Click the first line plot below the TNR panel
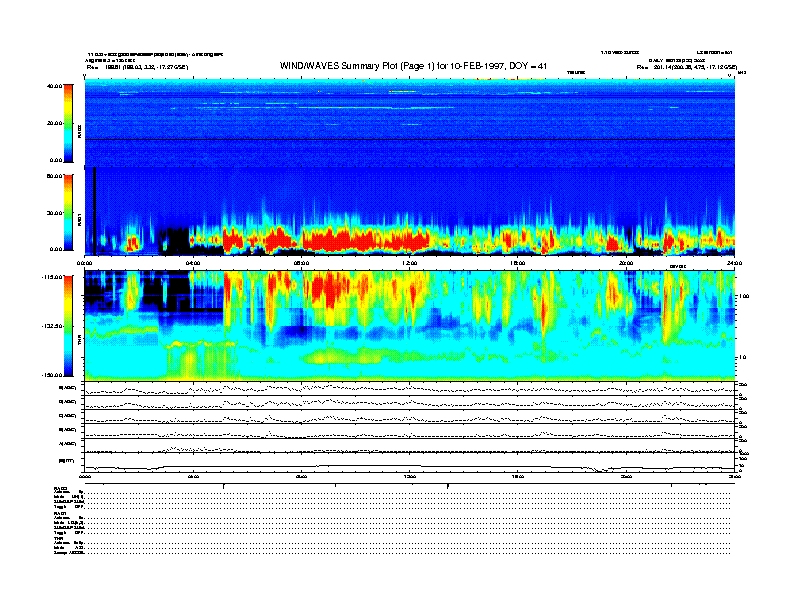The height and width of the screenshot is (612, 792). coord(410,389)
